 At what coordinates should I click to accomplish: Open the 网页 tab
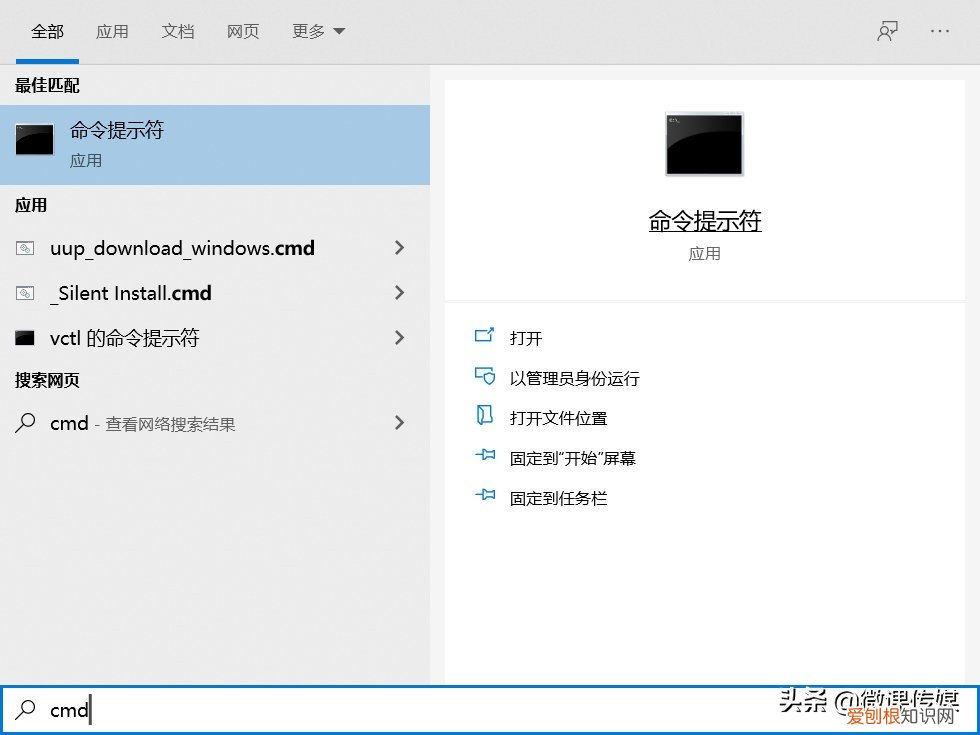(x=243, y=31)
